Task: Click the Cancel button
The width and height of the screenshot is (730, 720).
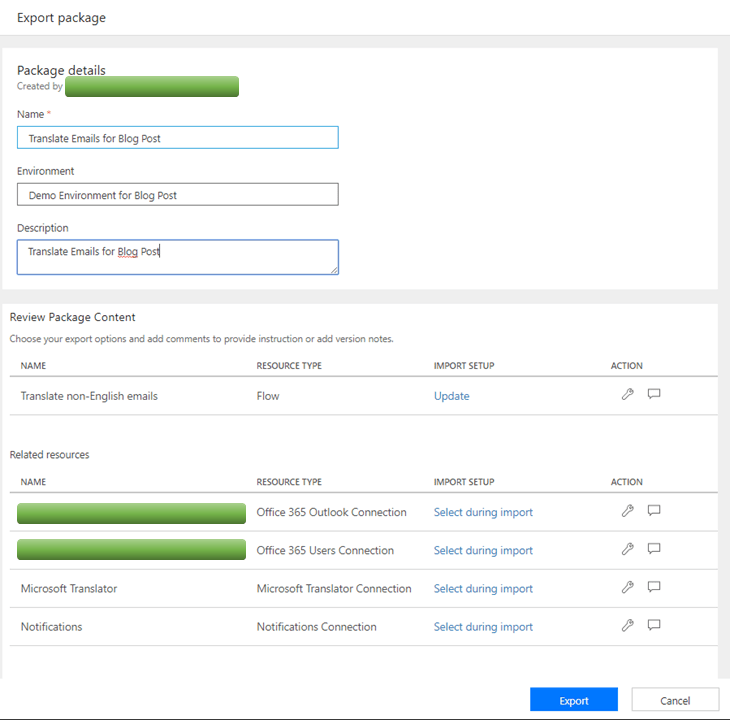Action: click(x=675, y=700)
